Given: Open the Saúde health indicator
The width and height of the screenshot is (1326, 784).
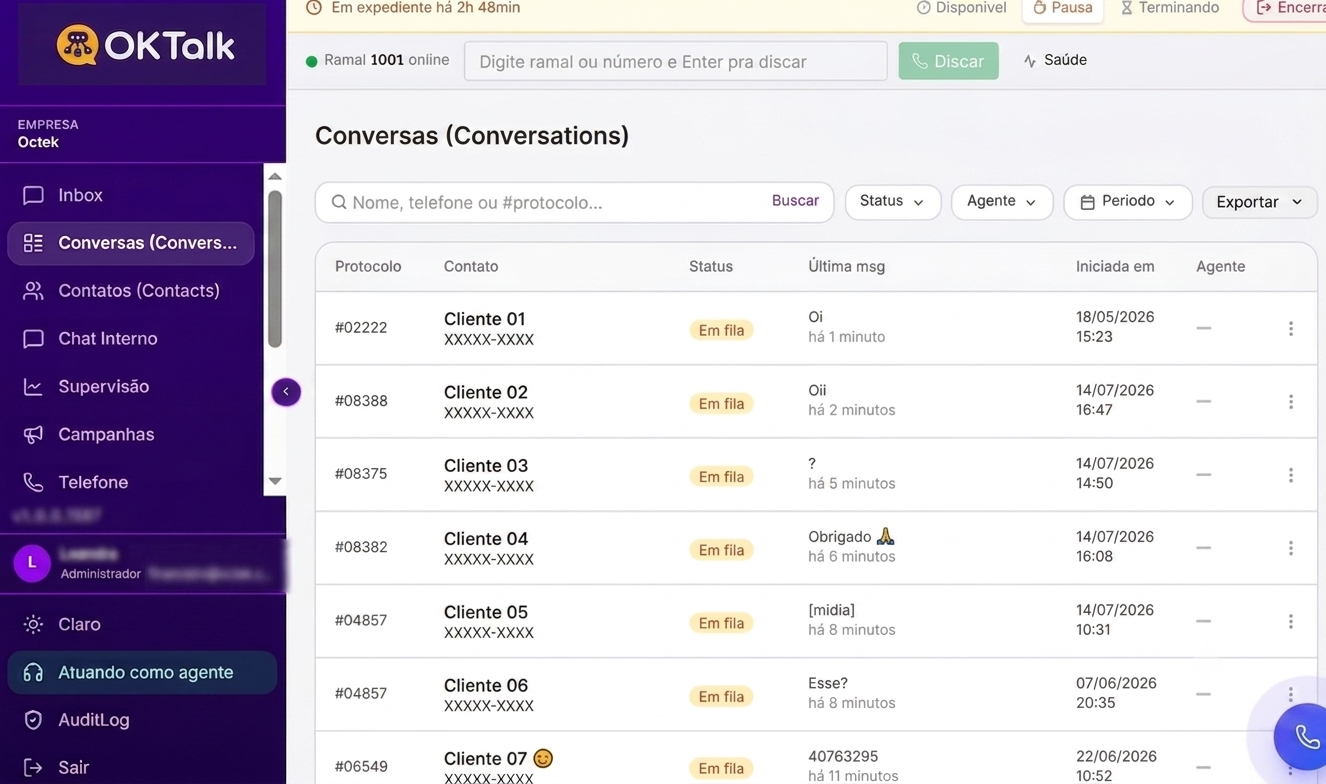Looking at the screenshot, I should pos(1055,61).
